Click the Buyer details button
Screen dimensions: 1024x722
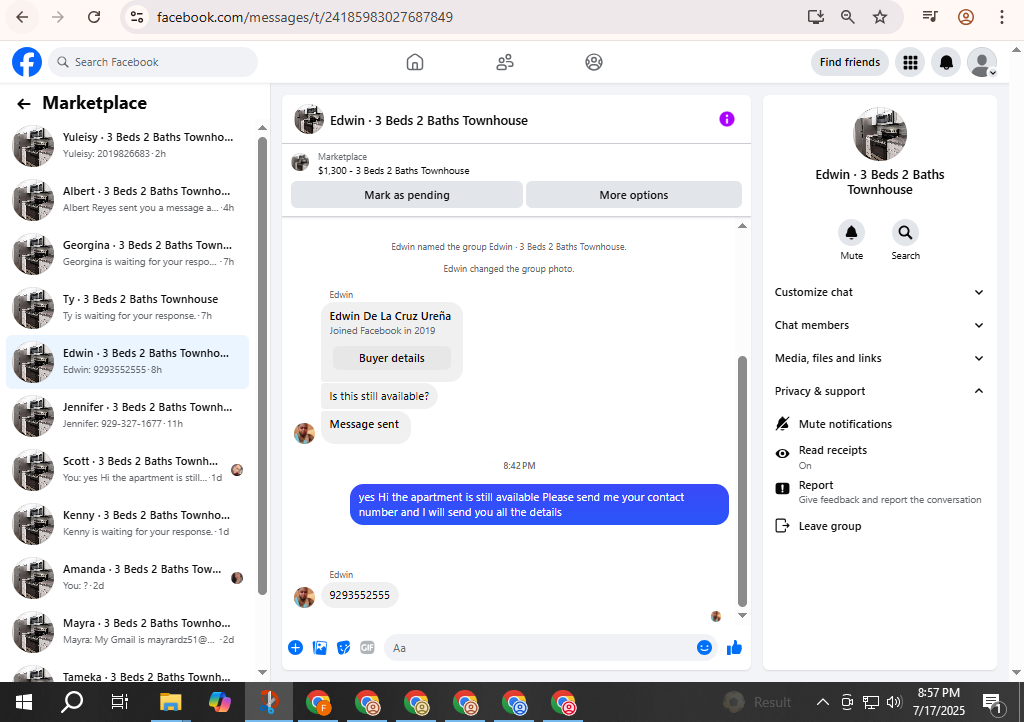392,358
